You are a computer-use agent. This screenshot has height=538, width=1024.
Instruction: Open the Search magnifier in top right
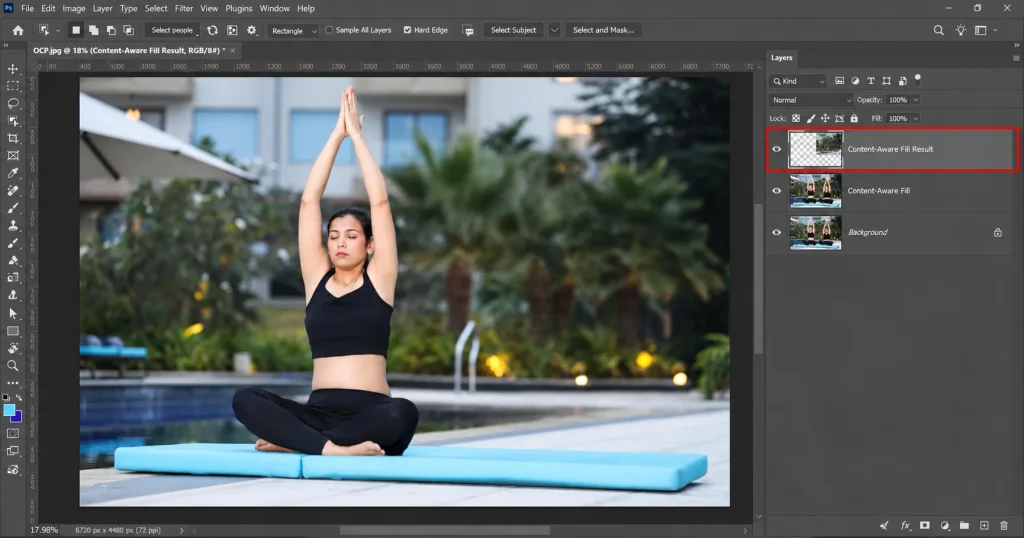click(938, 30)
